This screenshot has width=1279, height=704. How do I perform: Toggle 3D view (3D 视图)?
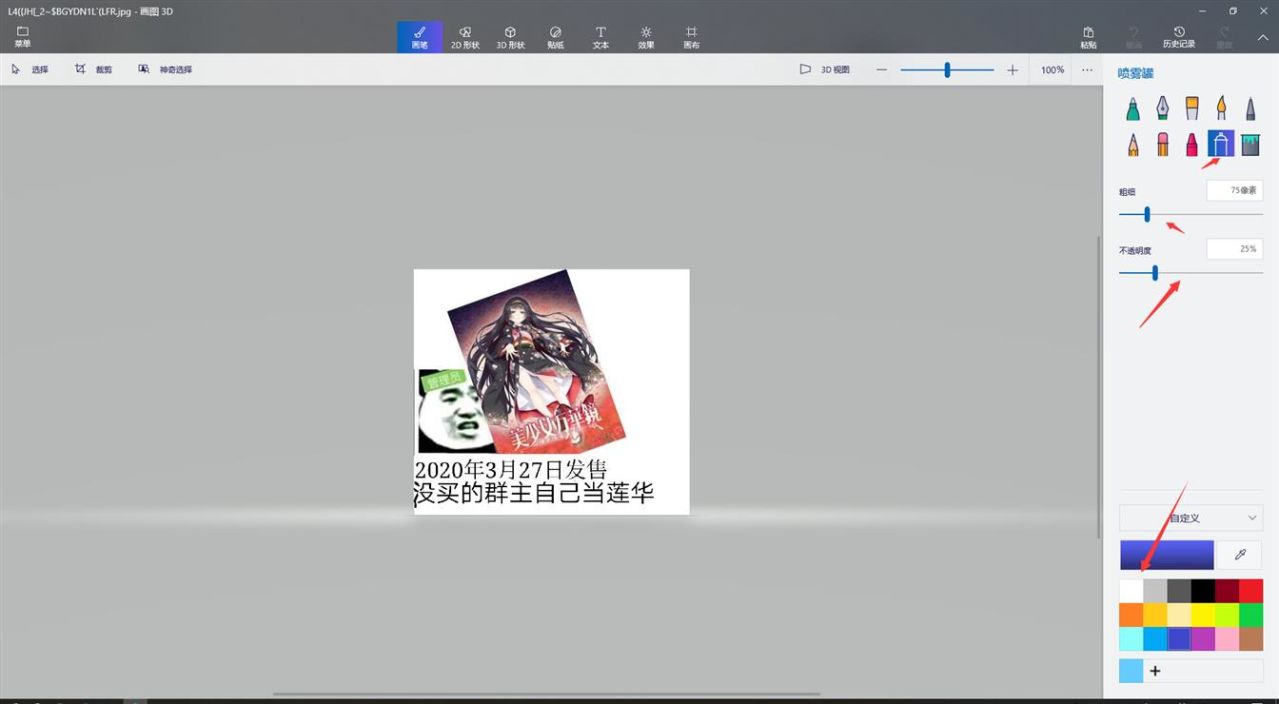click(x=824, y=70)
